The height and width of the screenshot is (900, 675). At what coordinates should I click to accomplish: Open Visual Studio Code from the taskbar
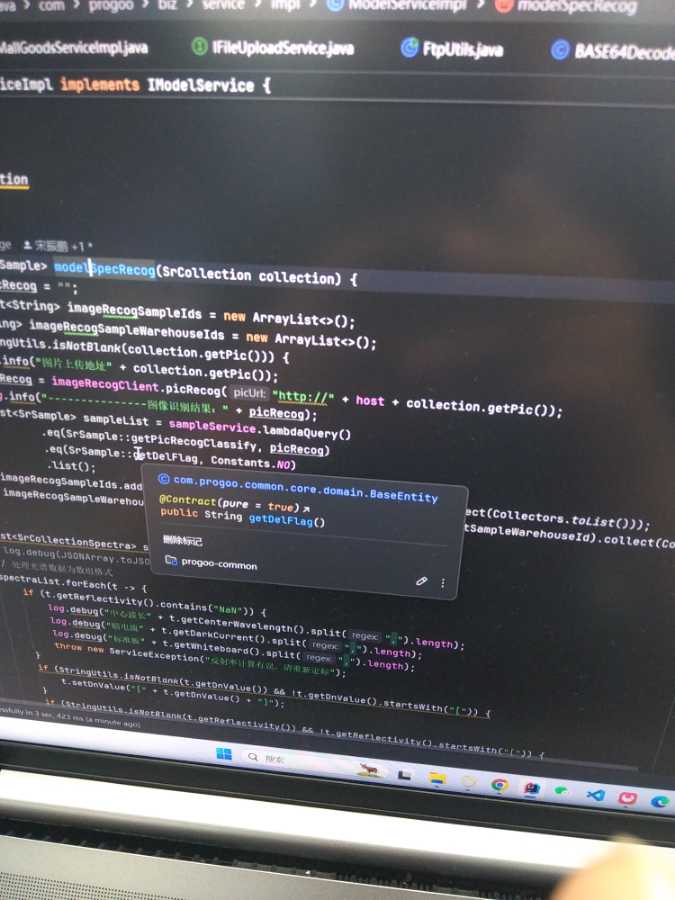coord(596,795)
